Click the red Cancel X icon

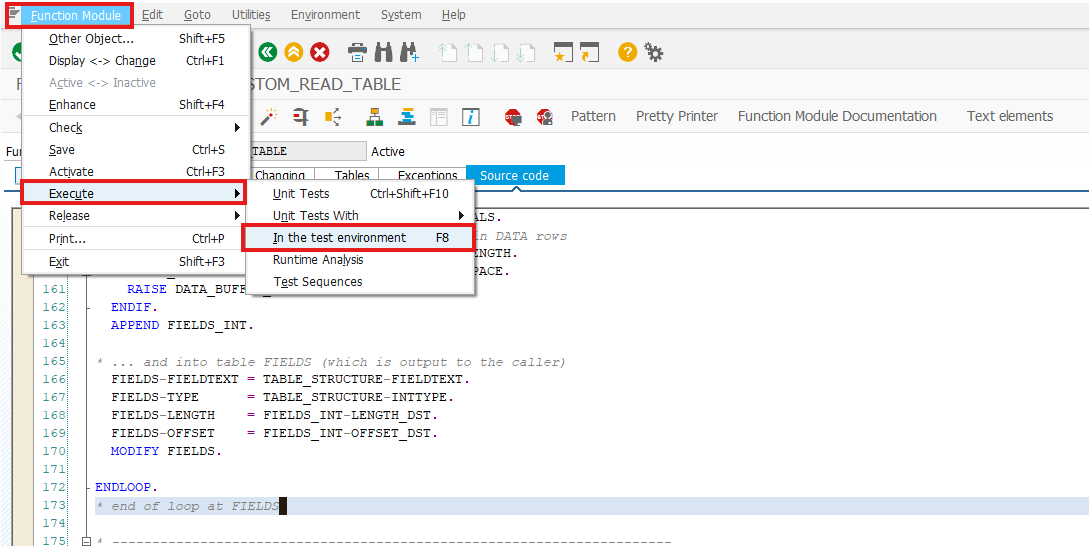point(319,52)
